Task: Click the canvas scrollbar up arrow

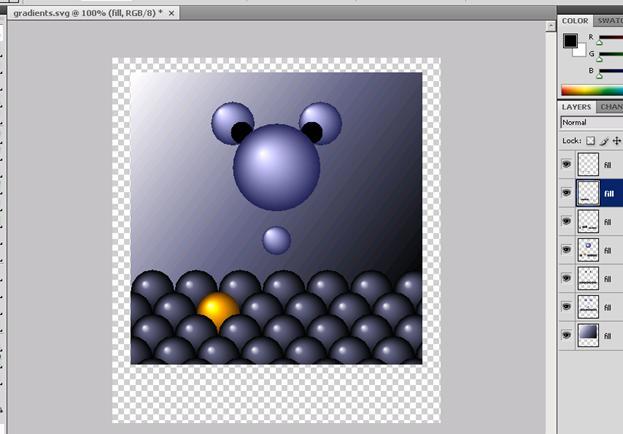Action: coord(551,27)
